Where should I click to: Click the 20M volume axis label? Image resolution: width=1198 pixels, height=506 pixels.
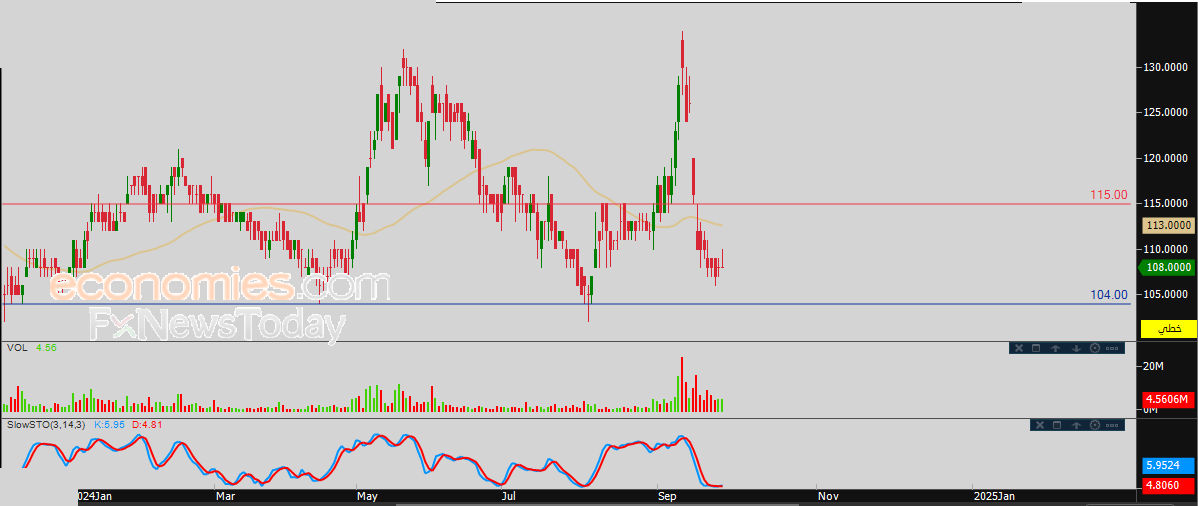(x=1153, y=367)
